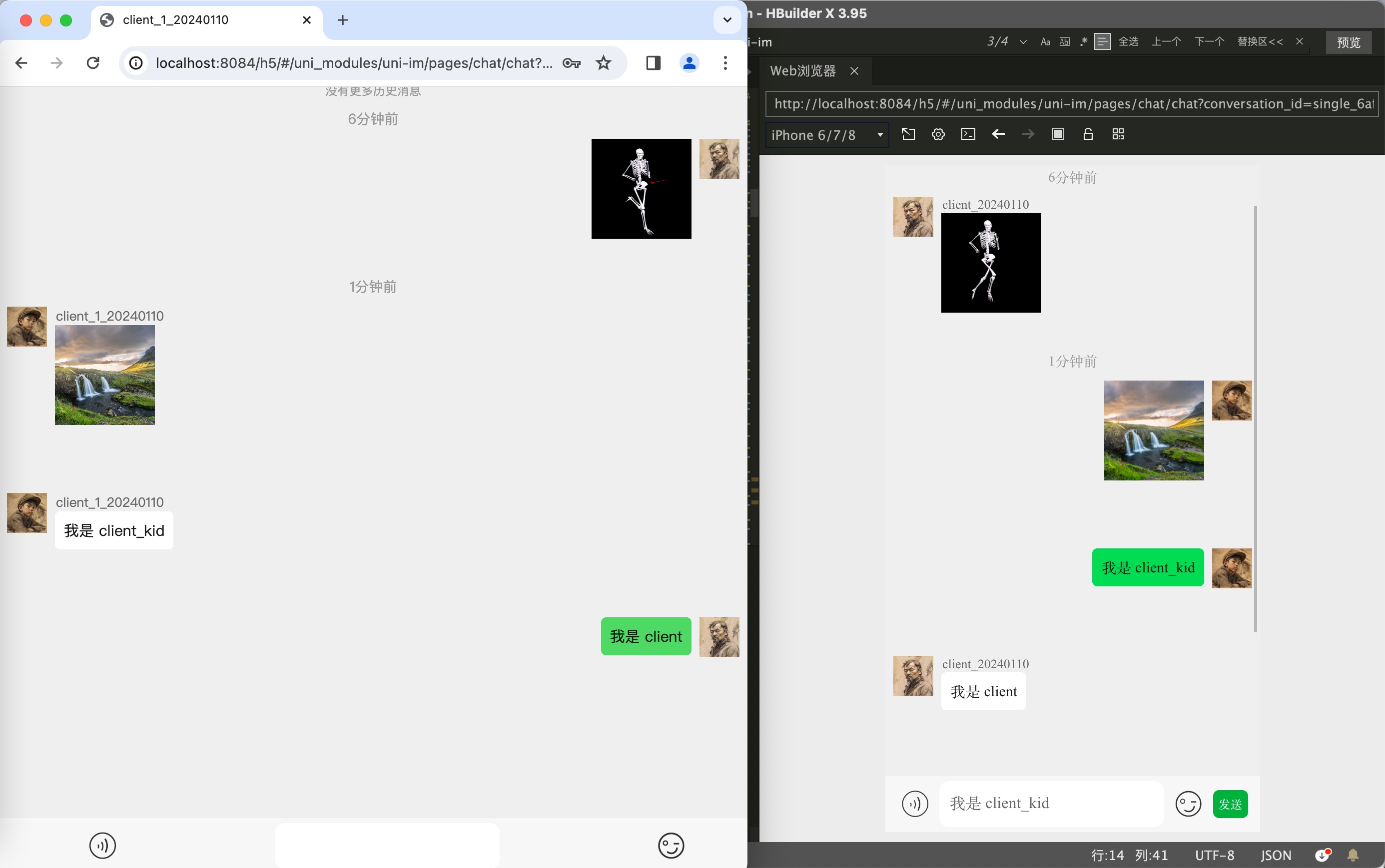1385x868 pixels.
Task: Click 下一个 next match
Action: pyautogui.click(x=1209, y=41)
